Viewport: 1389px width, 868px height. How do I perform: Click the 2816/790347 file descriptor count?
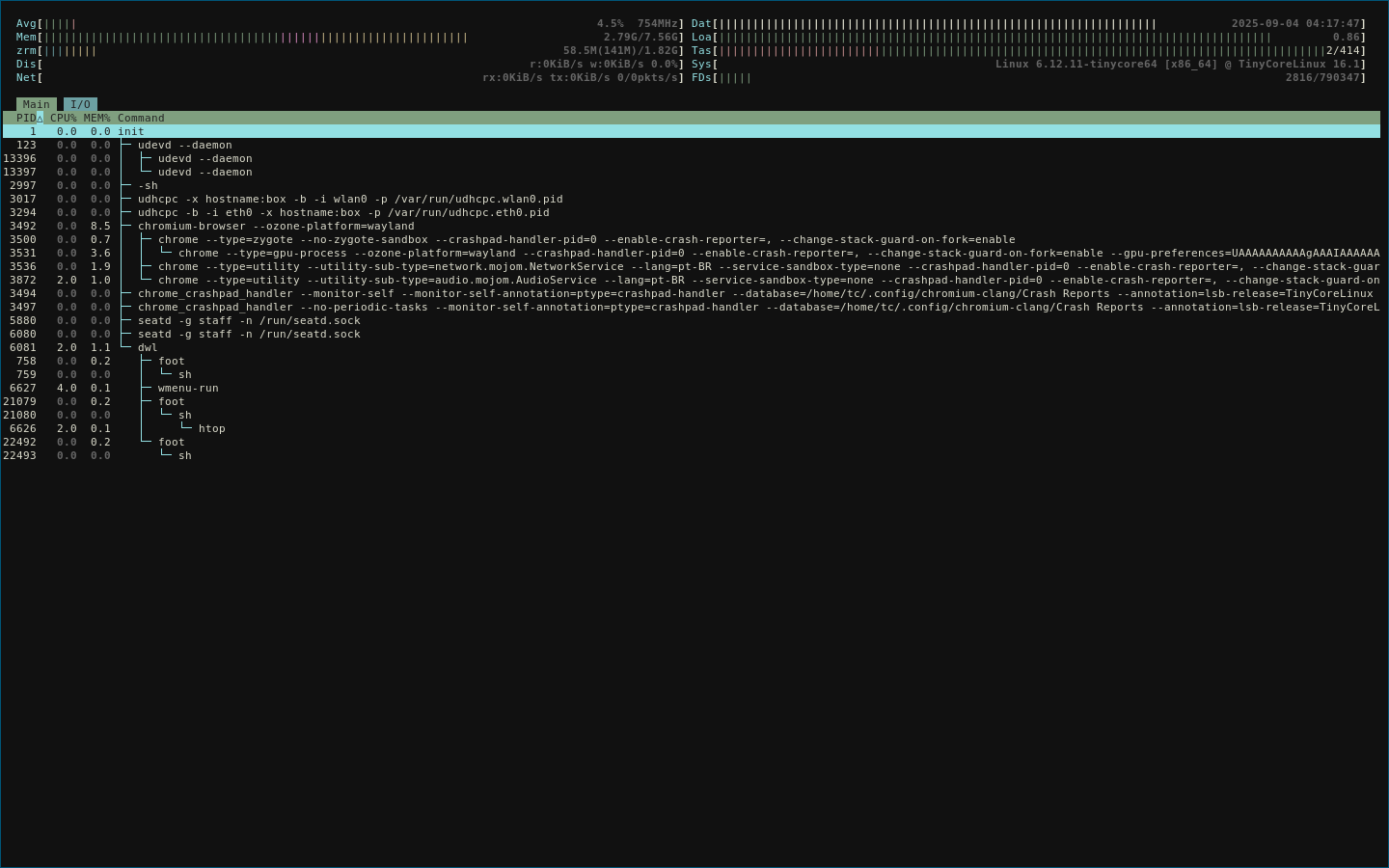point(1322,77)
